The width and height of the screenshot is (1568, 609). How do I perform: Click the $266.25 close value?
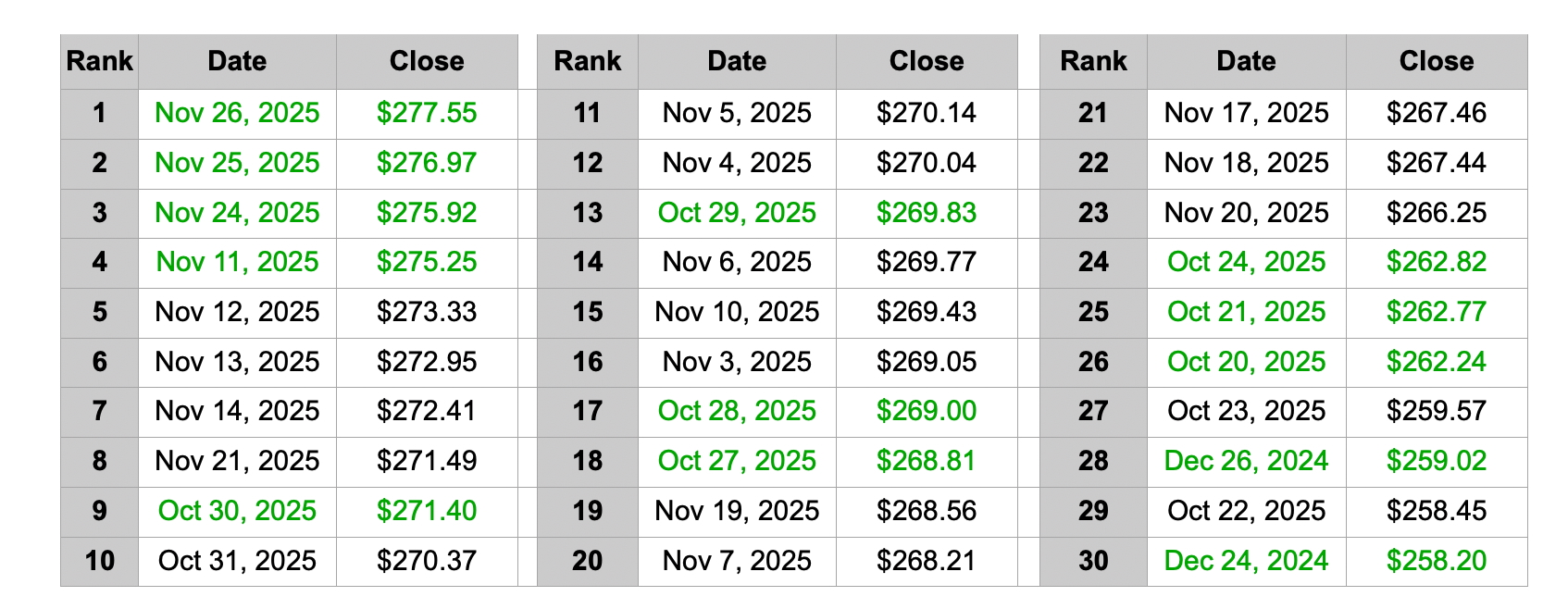pos(1437,213)
